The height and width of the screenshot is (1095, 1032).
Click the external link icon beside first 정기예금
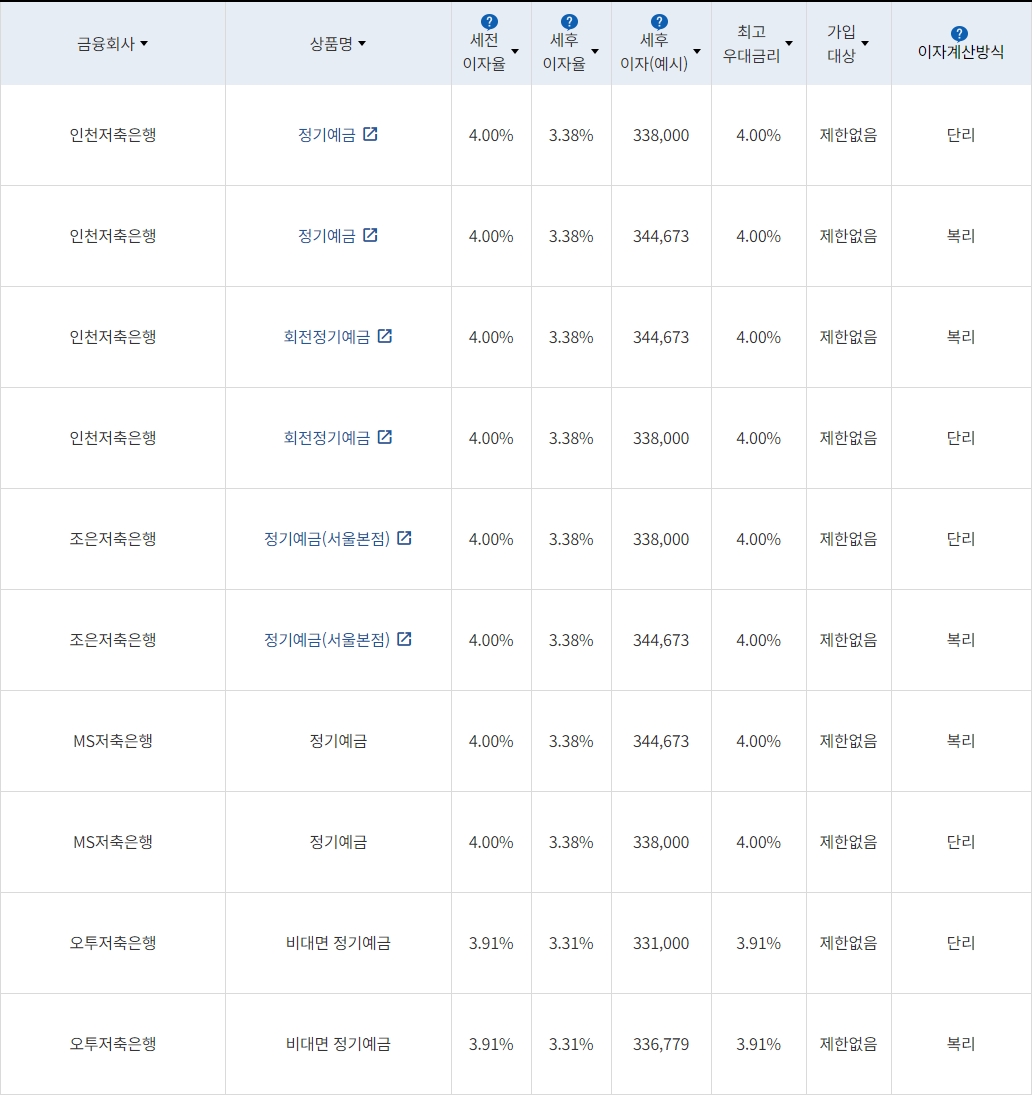(371, 133)
